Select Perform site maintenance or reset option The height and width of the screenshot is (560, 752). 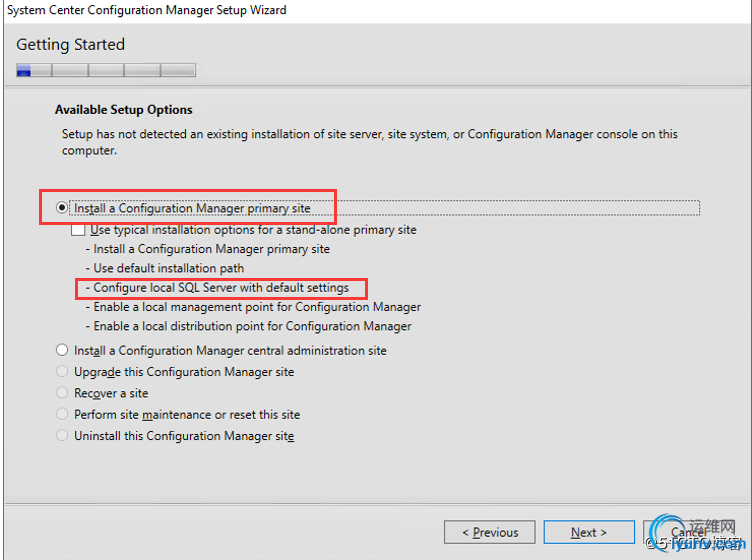62,414
